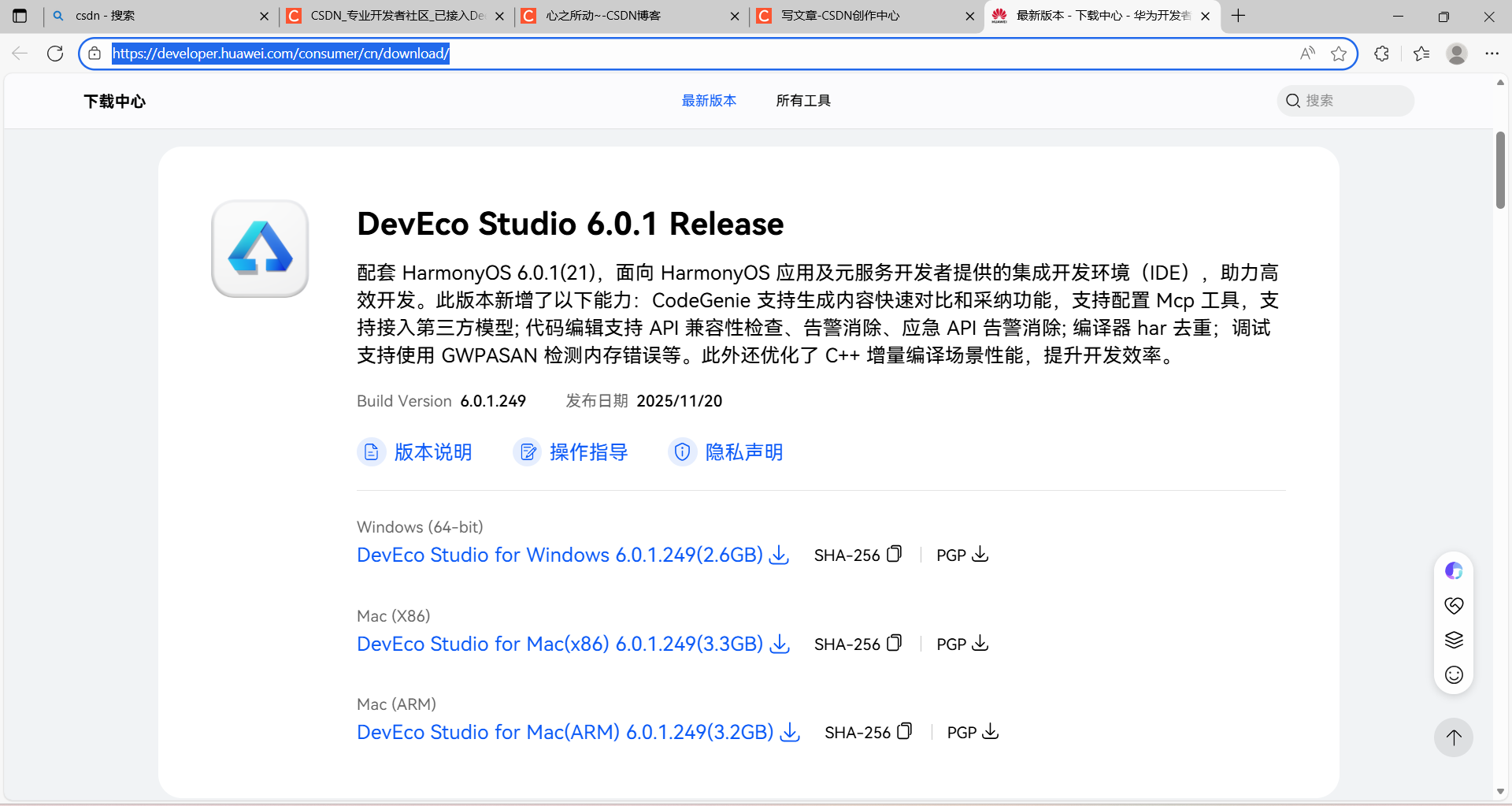Image resolution: width=1512 pixels, height=806 pixels.
Task: Download DevEco Studio for Windows 6.0.1.249
Action: click(560, 555)
